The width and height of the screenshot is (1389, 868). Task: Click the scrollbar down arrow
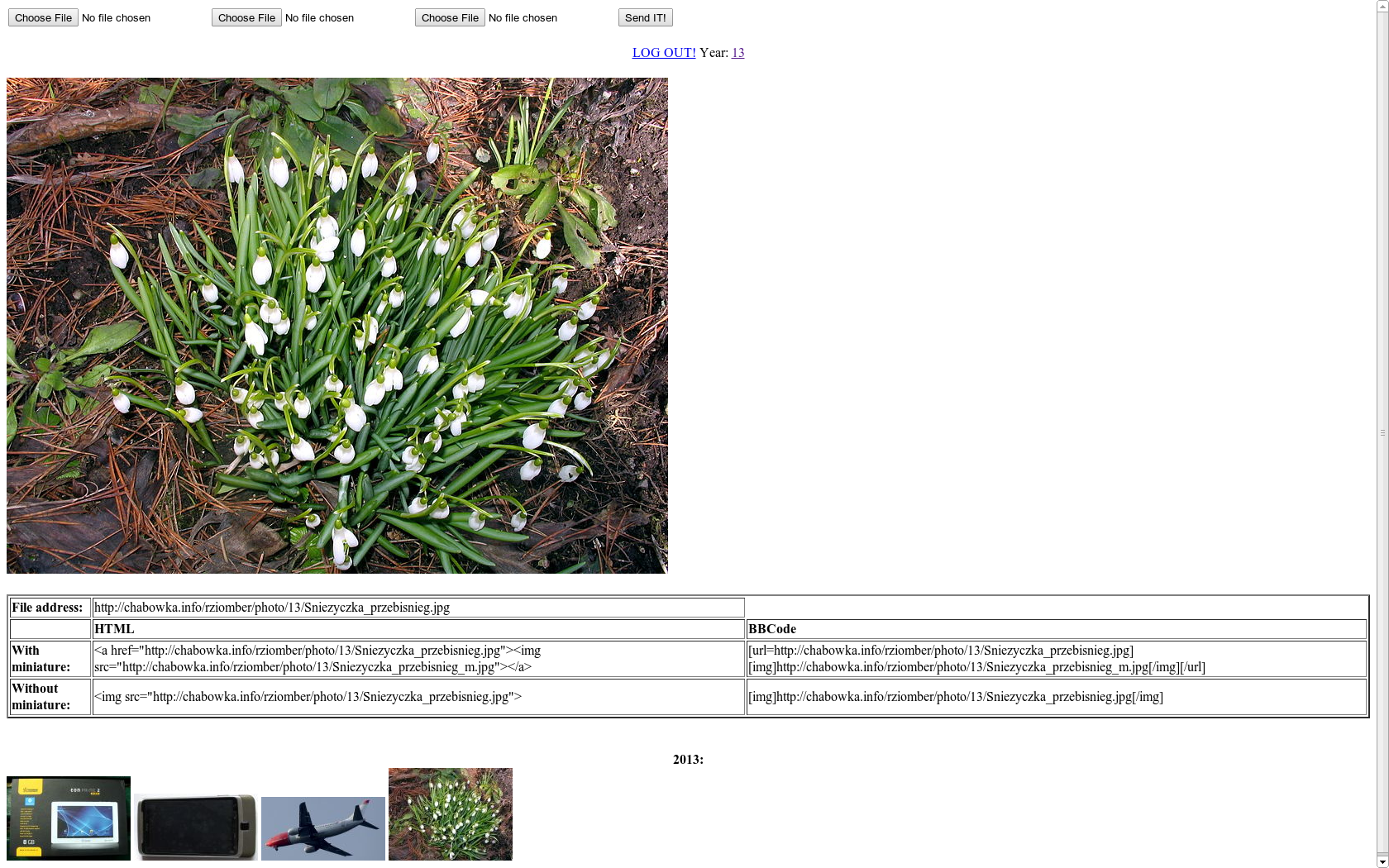pos(1382,861)
